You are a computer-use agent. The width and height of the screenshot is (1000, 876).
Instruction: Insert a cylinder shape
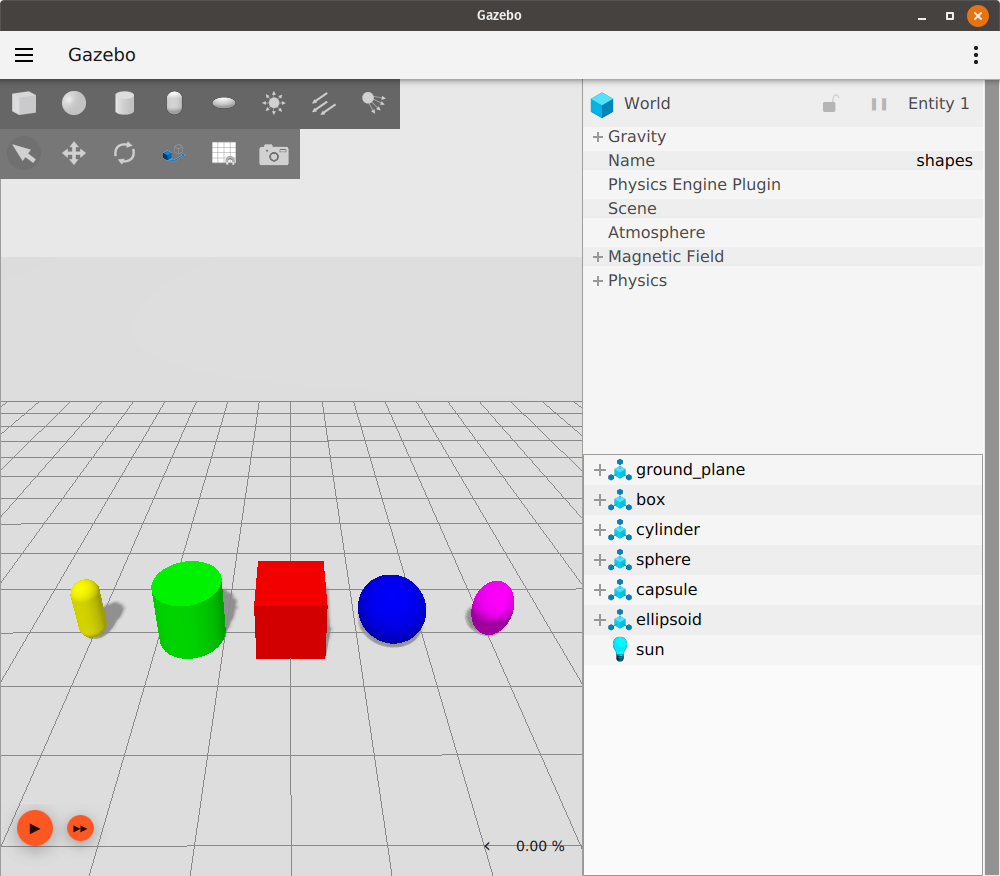[124, 103]
